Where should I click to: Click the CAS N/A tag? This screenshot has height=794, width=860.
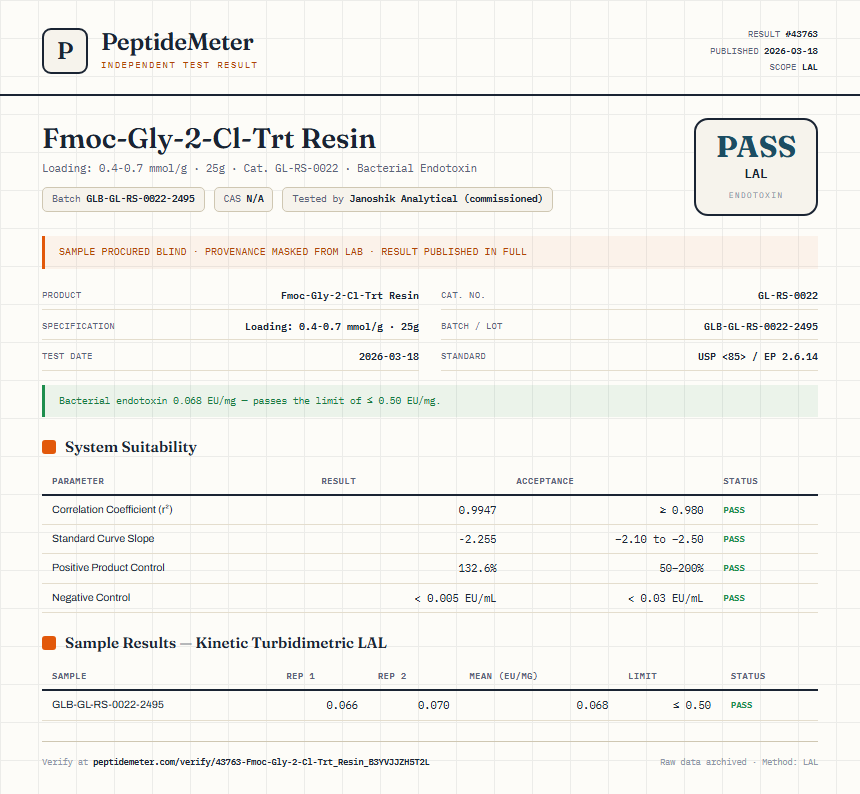[x=244, y=199]
